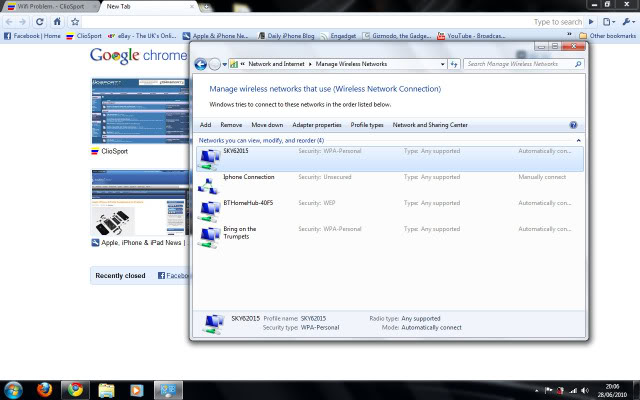This screenshot has height=400, width=640.
Task: Click Iphone Connection ad hoc network icon
Action: pyautogui.click(x=209, y=186)
